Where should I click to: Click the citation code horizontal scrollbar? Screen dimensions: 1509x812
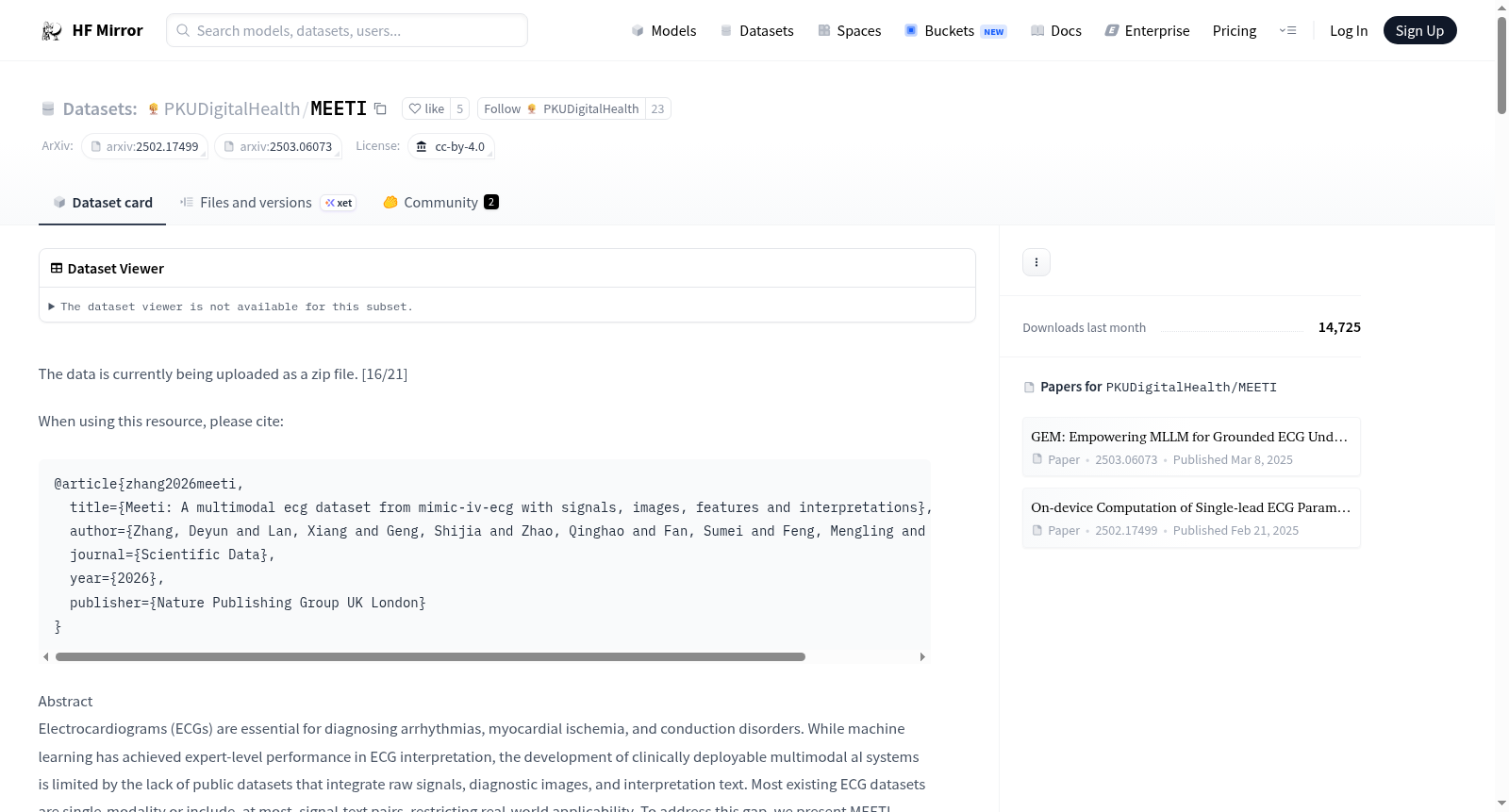430,656
